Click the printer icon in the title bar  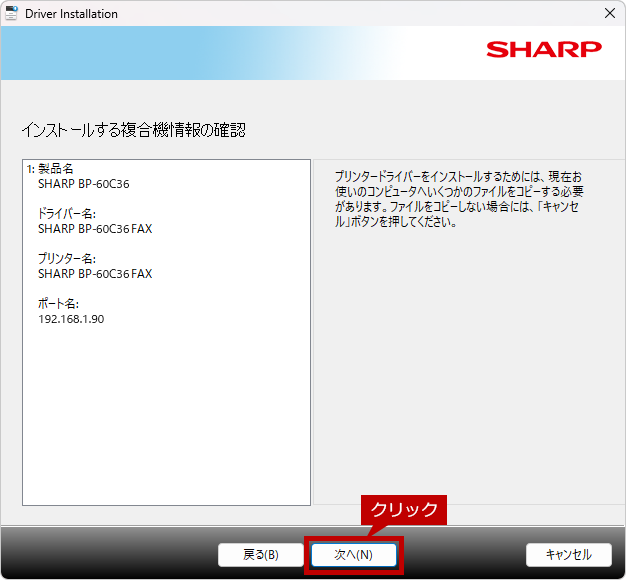[x=11, y=13]
